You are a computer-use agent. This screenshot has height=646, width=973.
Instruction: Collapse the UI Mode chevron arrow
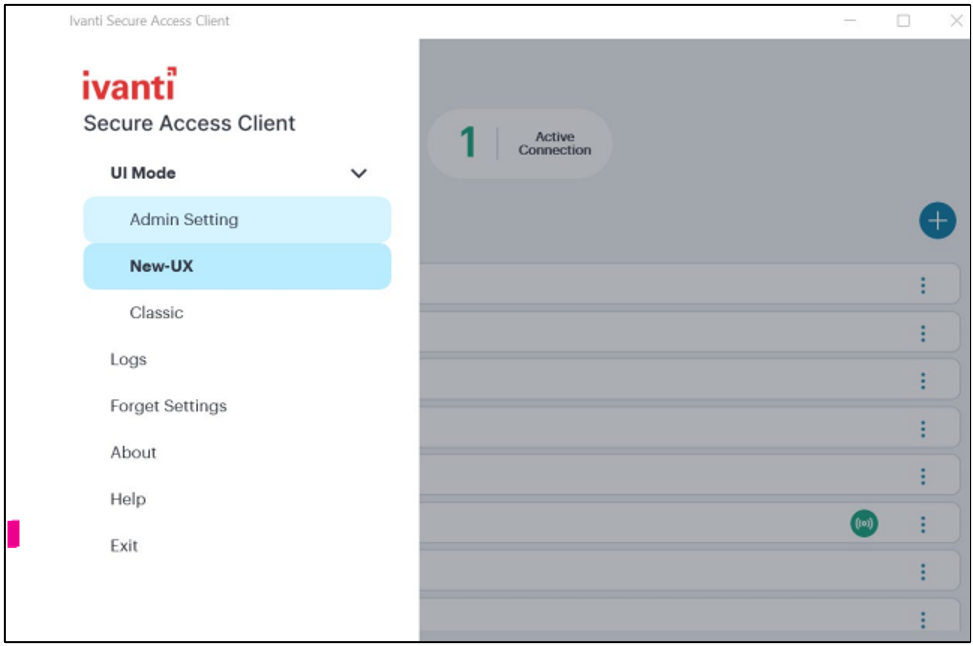pos(359,173)
